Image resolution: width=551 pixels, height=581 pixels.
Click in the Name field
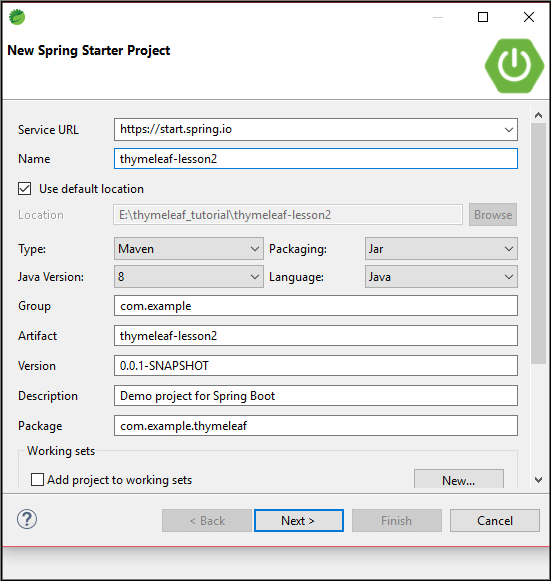point(316,159)
